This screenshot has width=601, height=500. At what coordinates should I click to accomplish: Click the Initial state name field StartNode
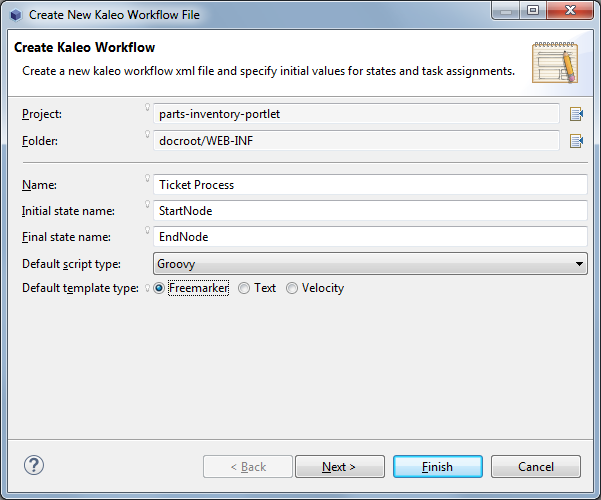370,211
